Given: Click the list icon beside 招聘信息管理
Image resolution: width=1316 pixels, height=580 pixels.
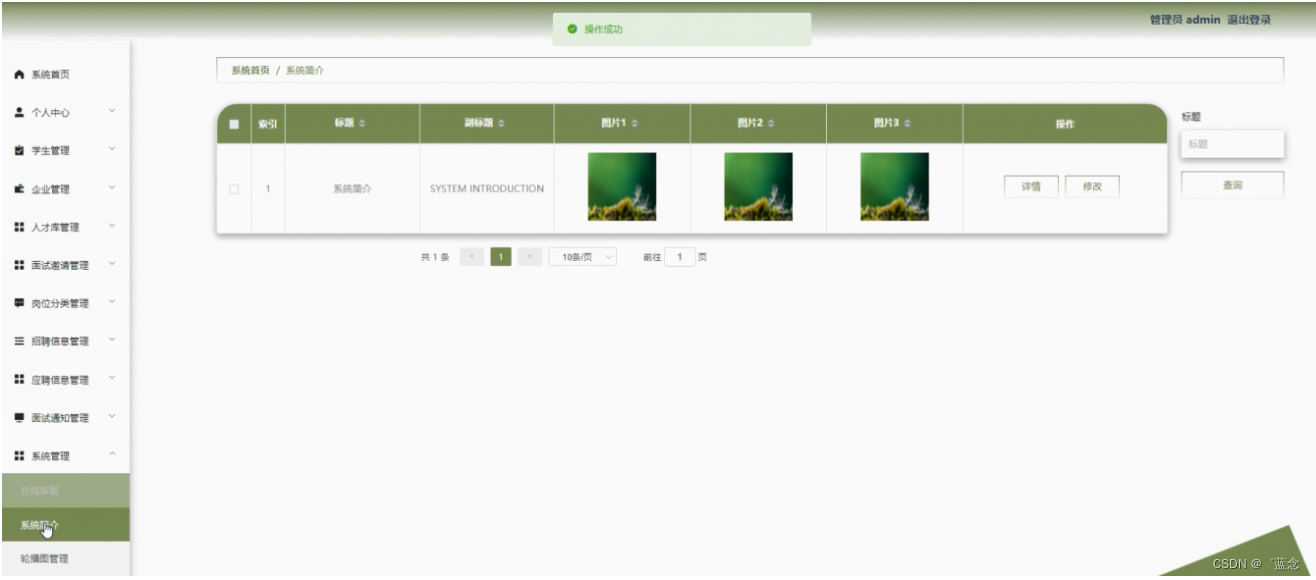Looking at the screenshot, I should pos(19,341).
